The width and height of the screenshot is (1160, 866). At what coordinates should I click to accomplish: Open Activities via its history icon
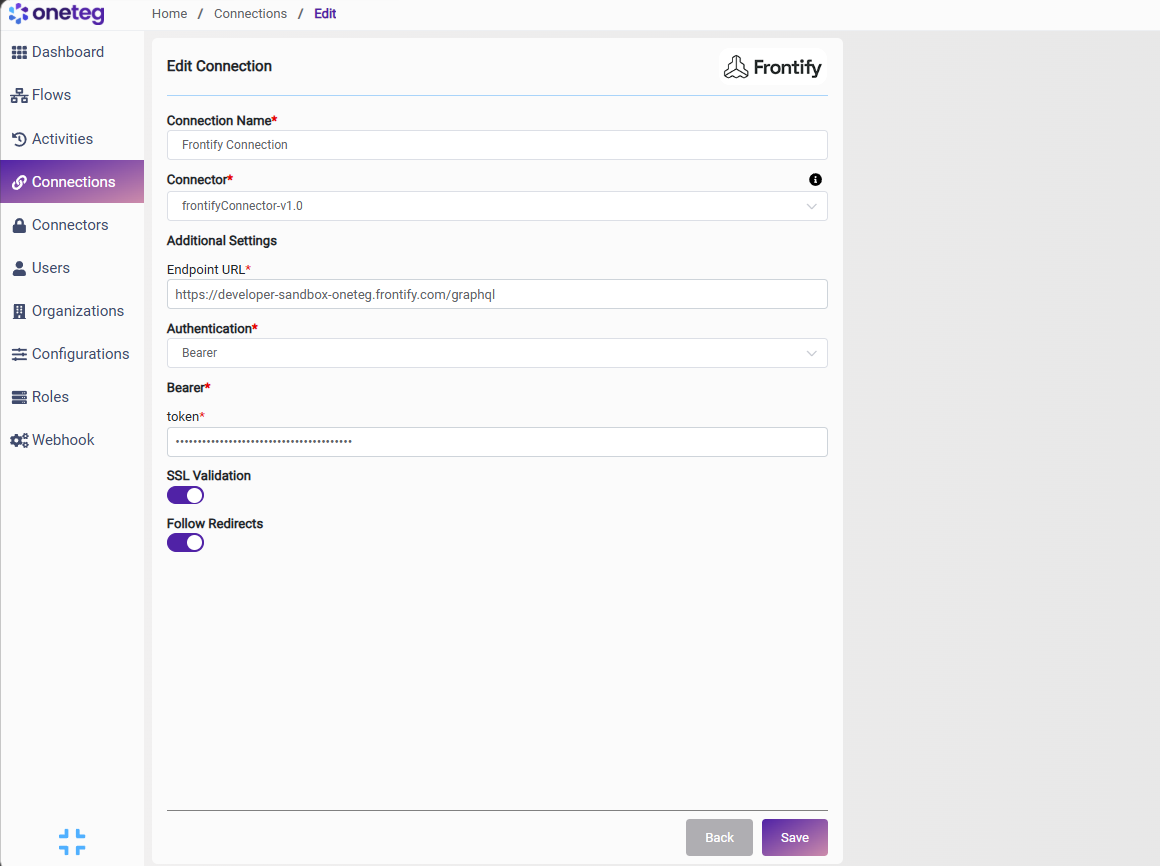point(19,139)
